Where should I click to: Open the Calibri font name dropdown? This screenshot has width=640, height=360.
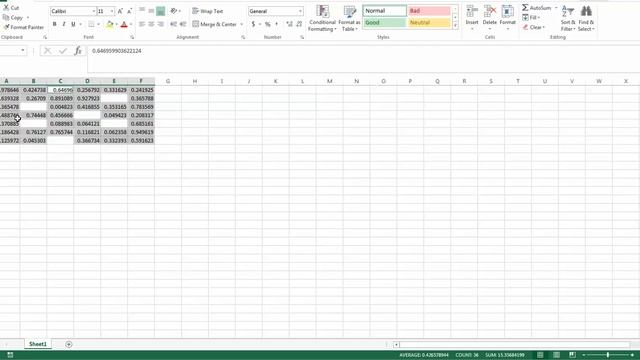click(x=93, y=11)
